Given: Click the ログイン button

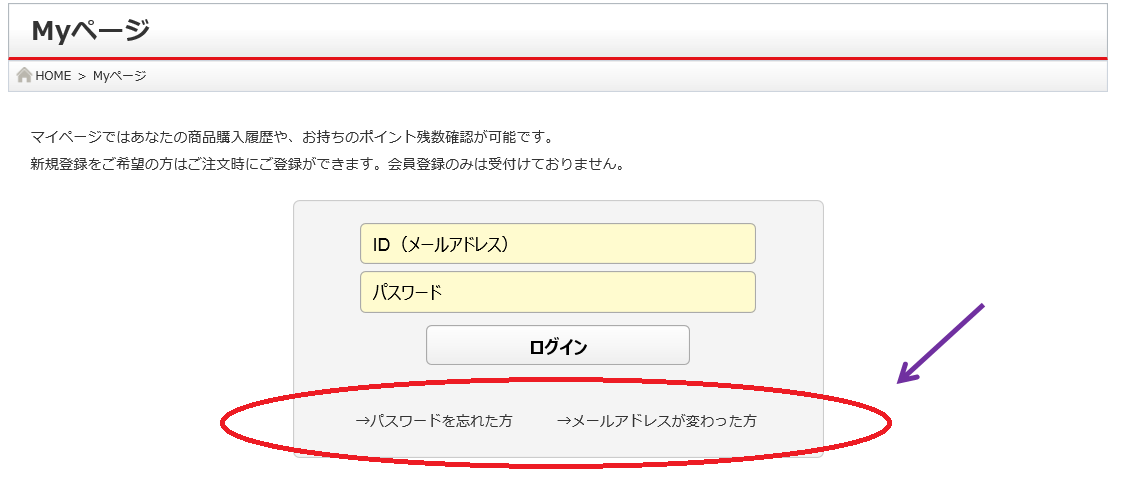Looking at the screenshot, I should [557, 345].
